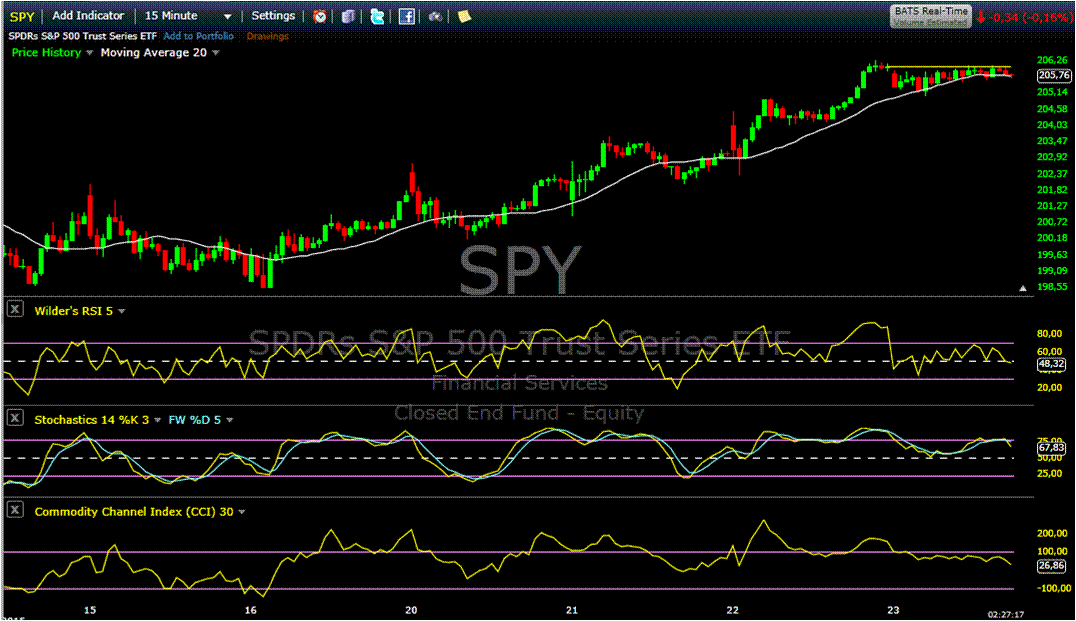This screenshot has height=621, width=1076.
Task: Click the timestamp 02:27:17
Action: [x=1005, y=614]
